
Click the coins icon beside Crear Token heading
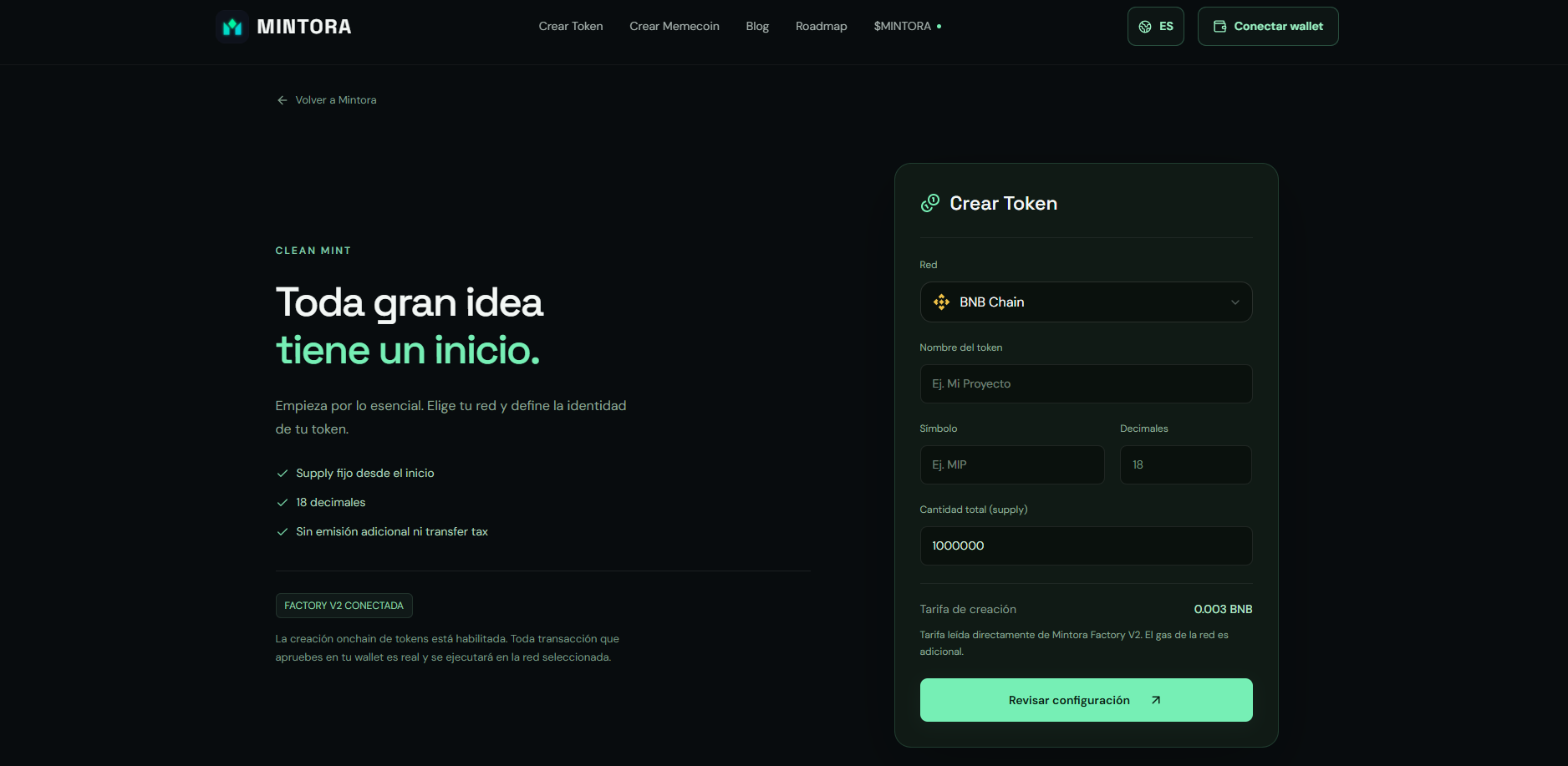(930, 203)
